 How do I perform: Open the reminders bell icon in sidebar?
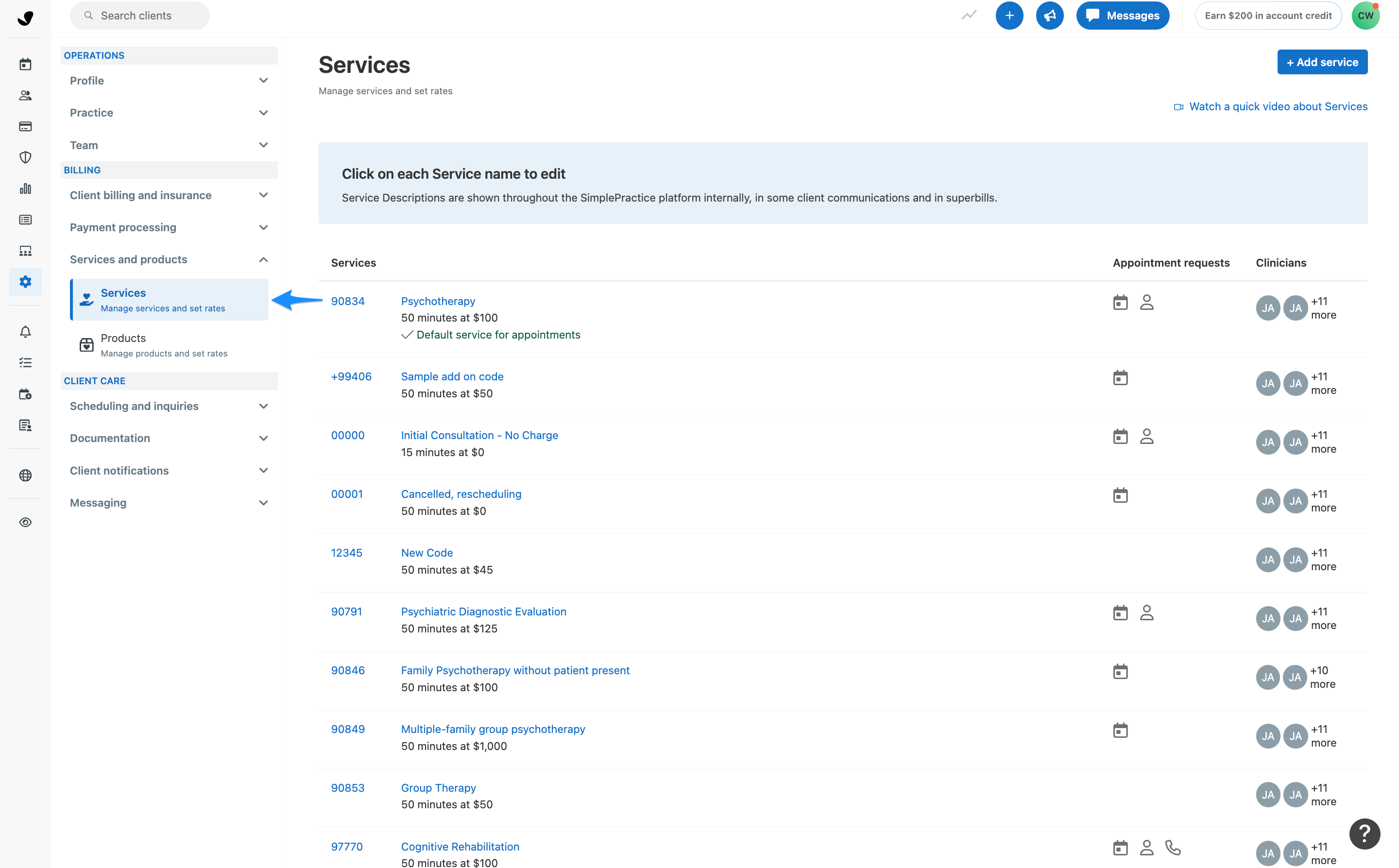(x=25, y=332)
